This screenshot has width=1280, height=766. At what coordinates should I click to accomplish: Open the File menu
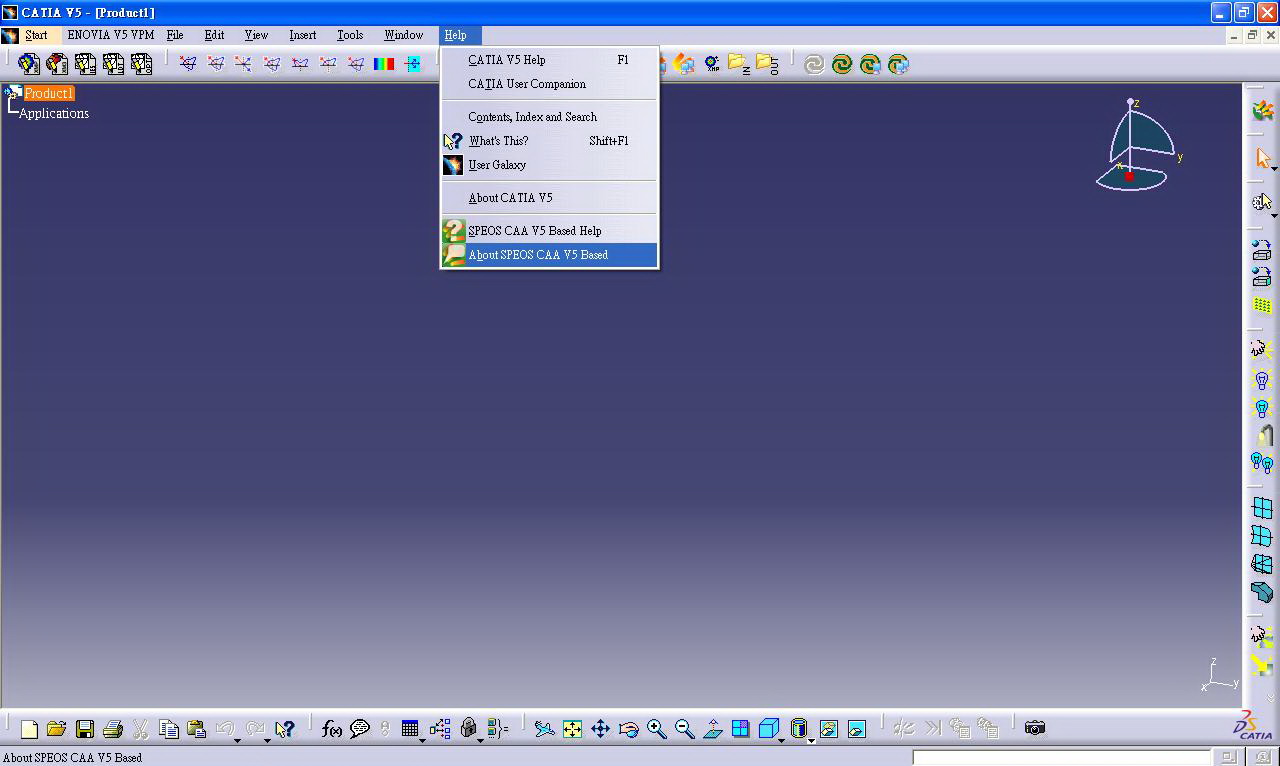click(175, 35)
